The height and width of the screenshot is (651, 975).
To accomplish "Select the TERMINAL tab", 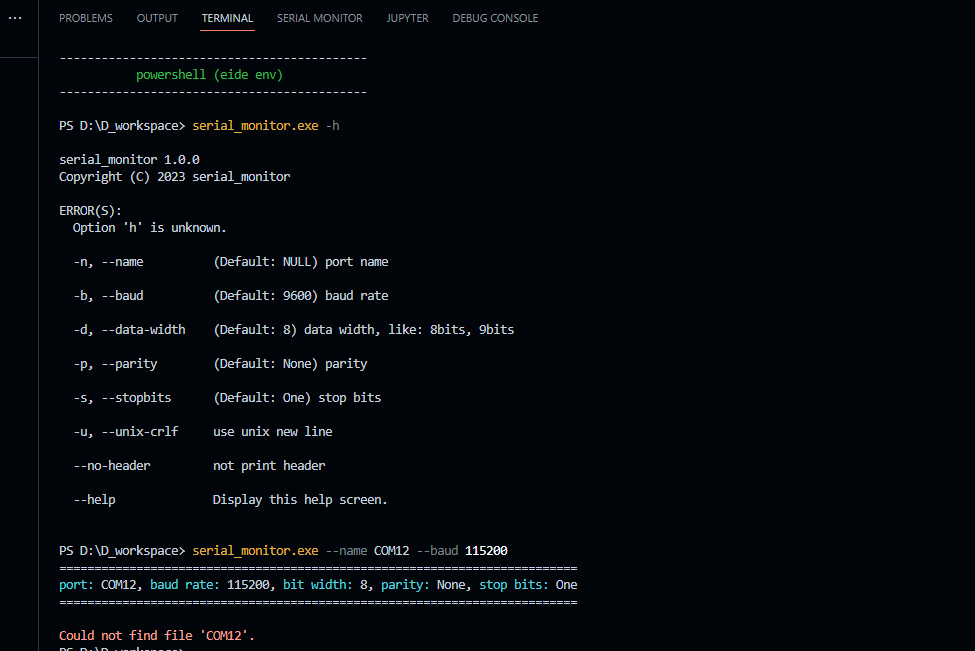I will pyautogui.click(x=227, y=17).
